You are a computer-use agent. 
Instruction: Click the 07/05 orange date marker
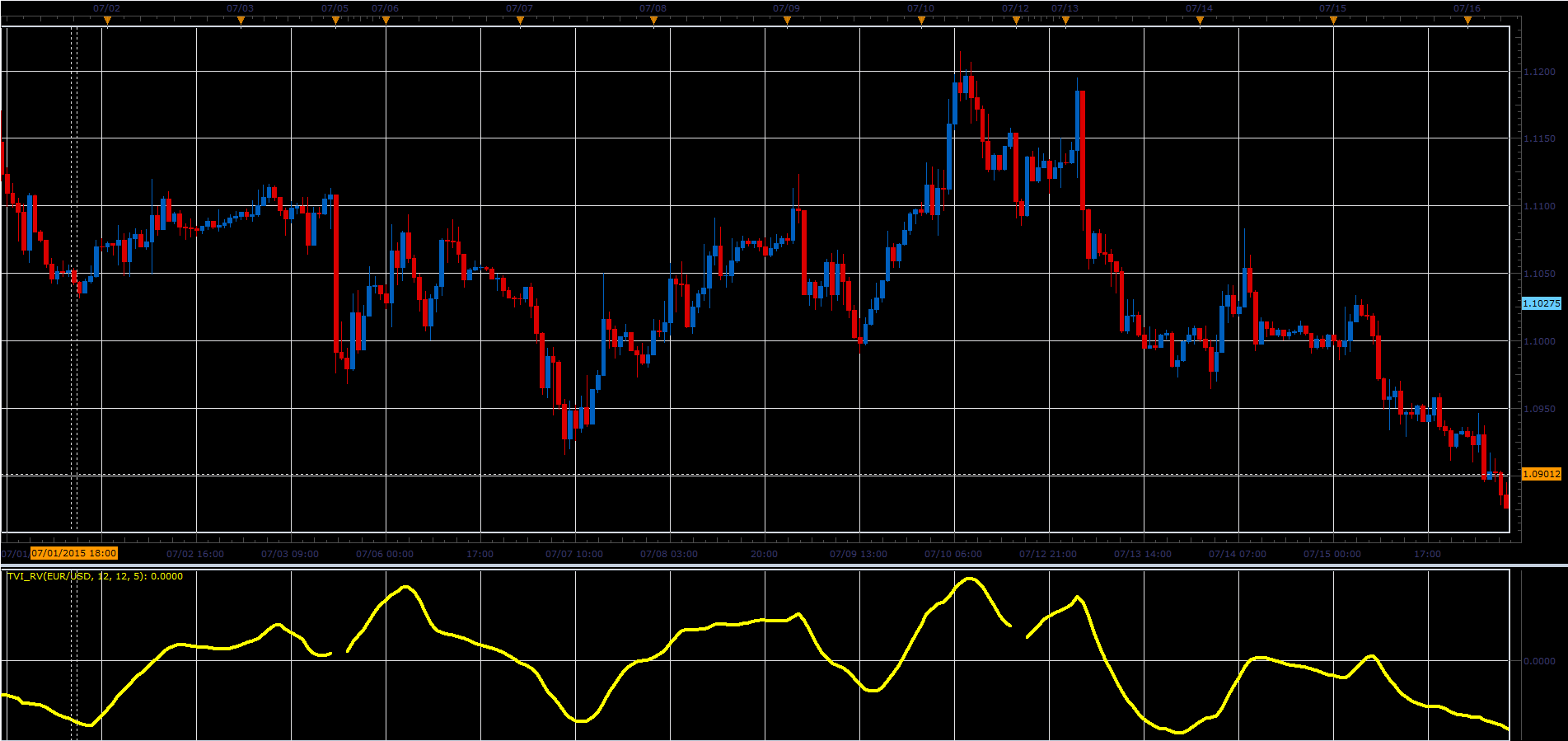click(x=335, y=21)
